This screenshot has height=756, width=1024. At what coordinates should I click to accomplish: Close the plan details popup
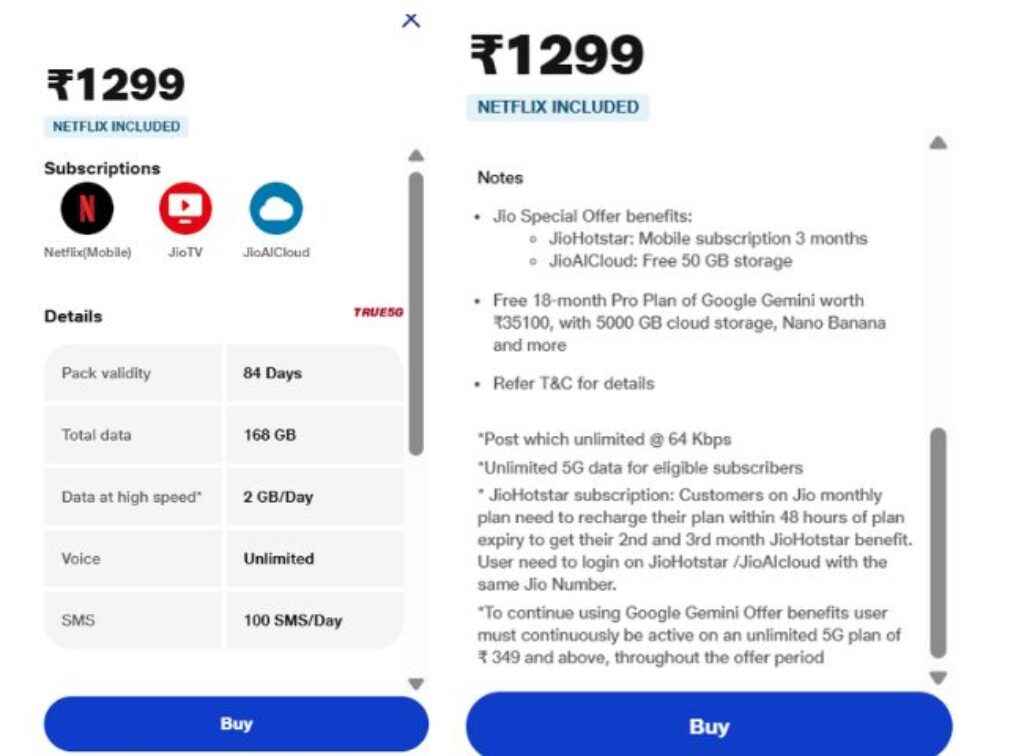[x=411, y=20]
